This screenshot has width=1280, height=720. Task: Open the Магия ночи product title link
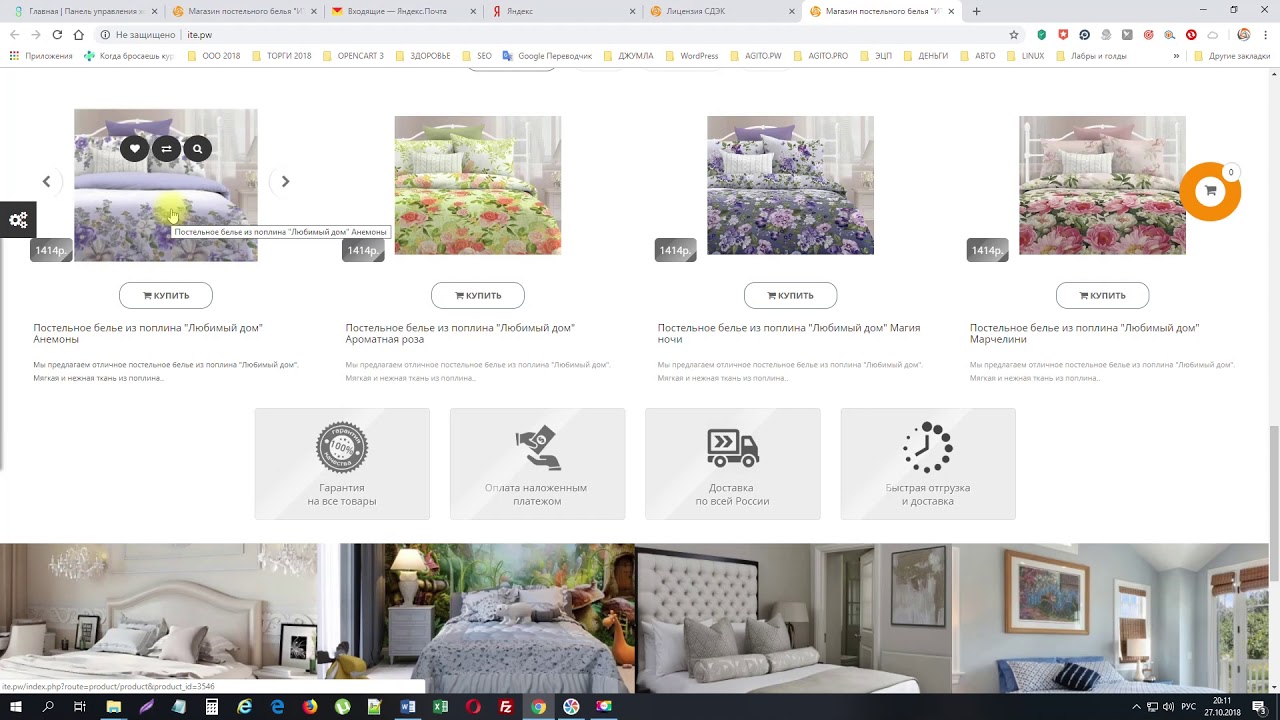pos(789,333)
